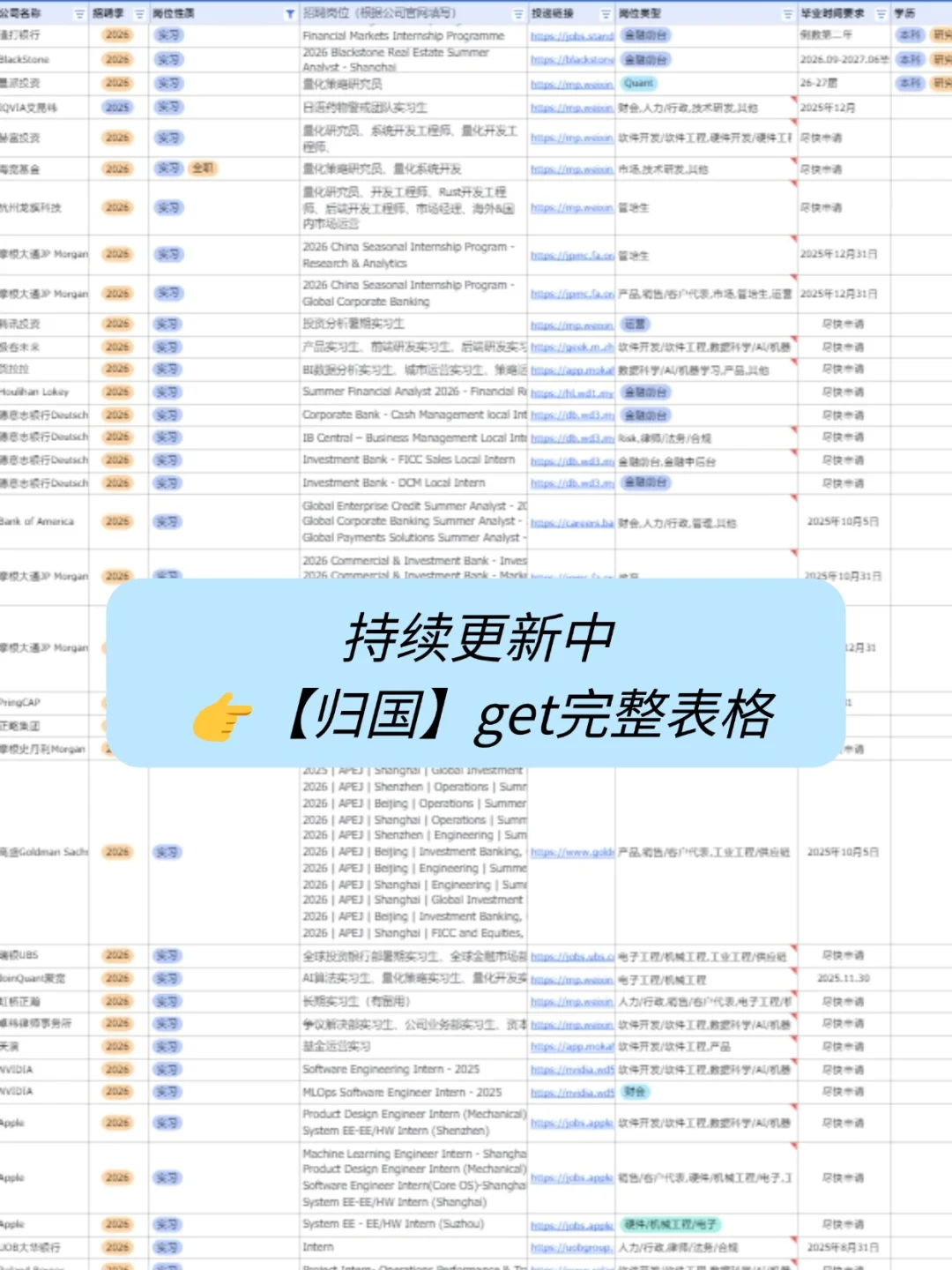This screenshot has width=952, height=1270.
Task: Click the 2025 tag in IQVIA row
Action: [x=117, y=107]
